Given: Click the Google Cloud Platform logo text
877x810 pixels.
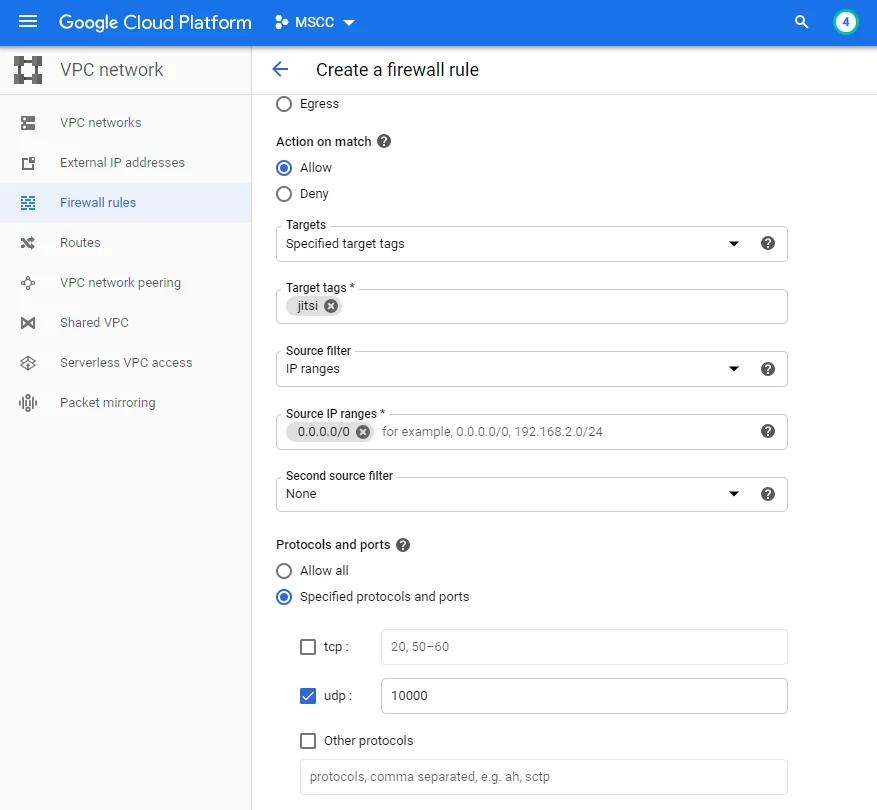Looking at the screenshot, I should 155,22.
